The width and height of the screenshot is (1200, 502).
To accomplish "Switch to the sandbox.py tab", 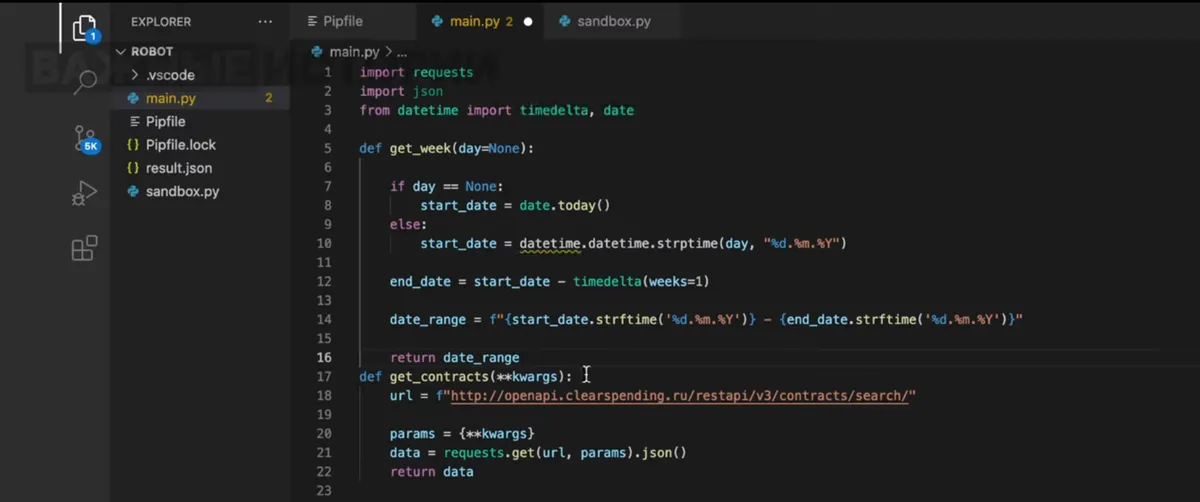I will (613, 21).
